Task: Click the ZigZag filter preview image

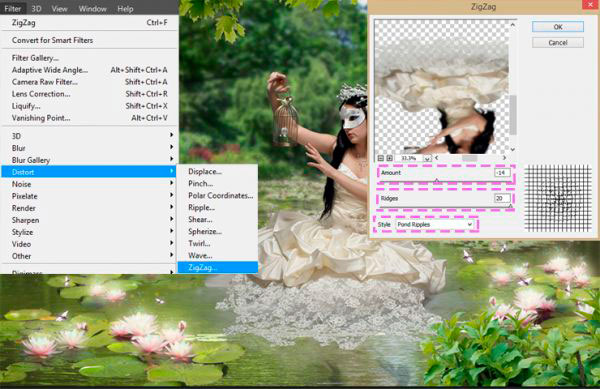Action: [x=442, y=86]
